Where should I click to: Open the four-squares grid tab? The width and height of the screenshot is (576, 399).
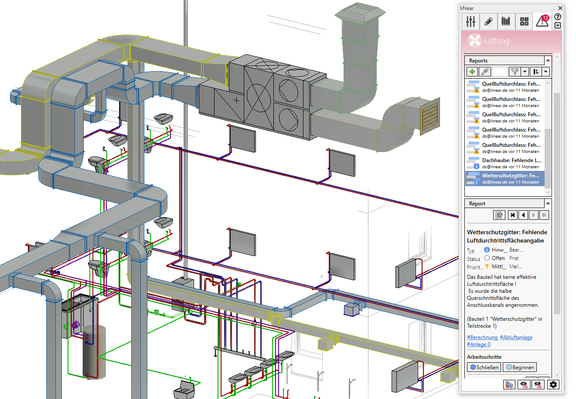click(x=524, y=21)
